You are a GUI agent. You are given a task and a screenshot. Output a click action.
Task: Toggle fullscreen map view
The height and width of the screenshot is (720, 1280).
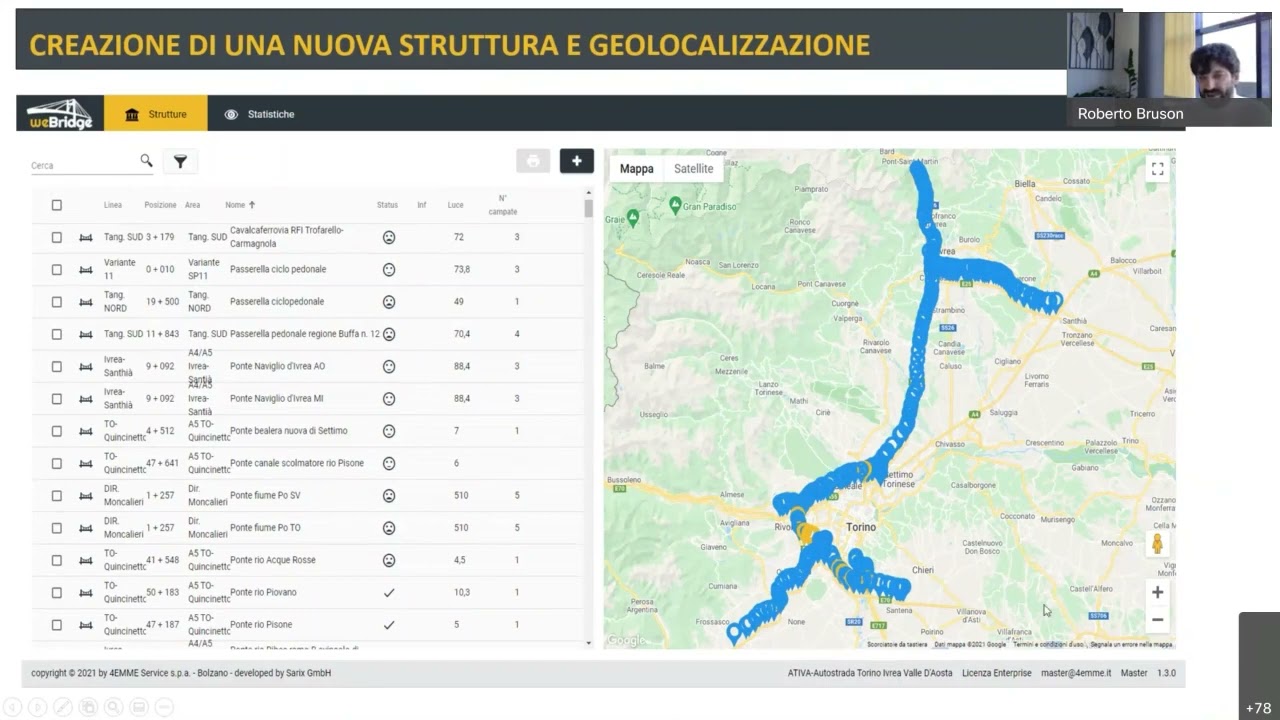click(x=1157, y=169)
